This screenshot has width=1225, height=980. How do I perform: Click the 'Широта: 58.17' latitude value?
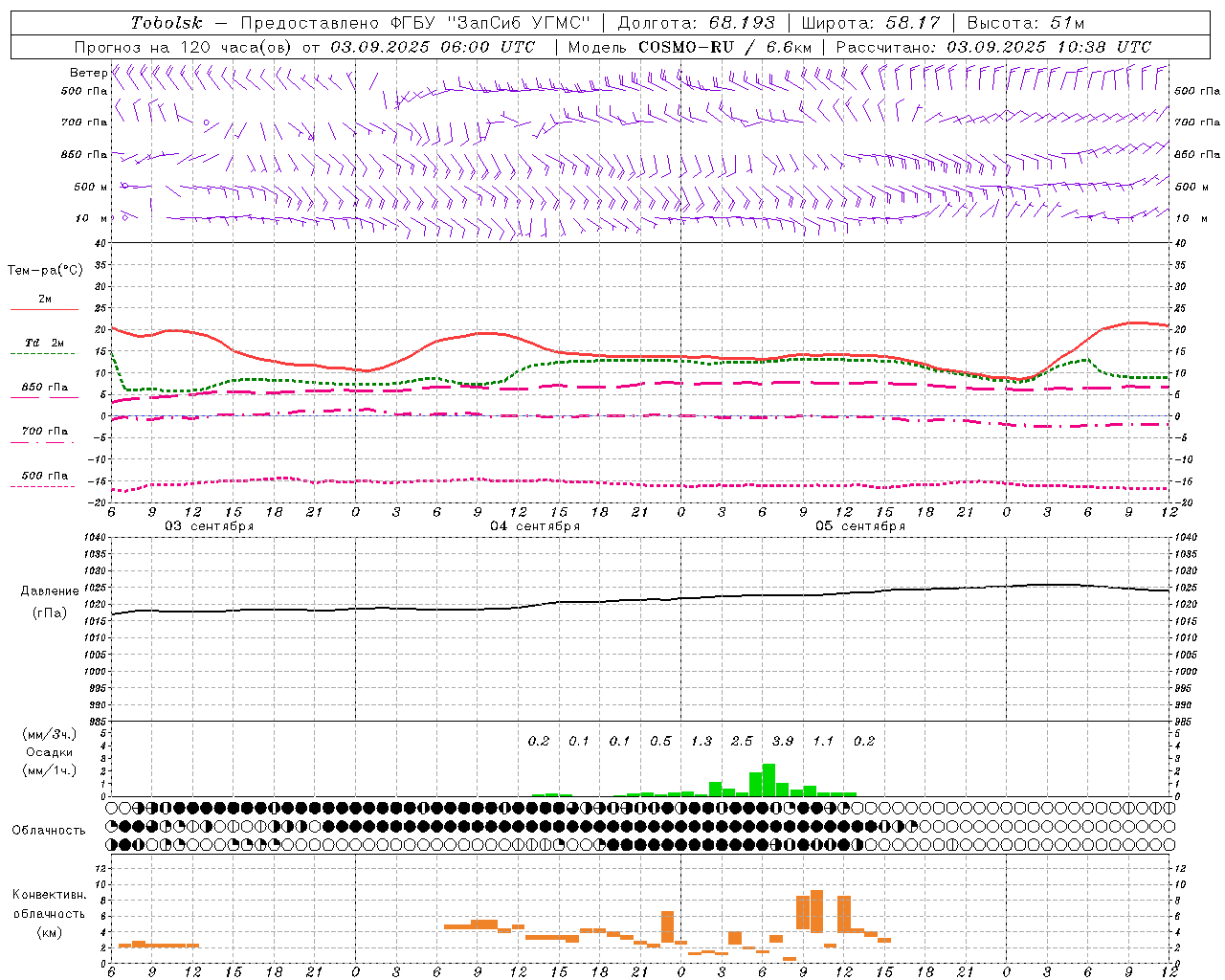(x=871, y=23)
